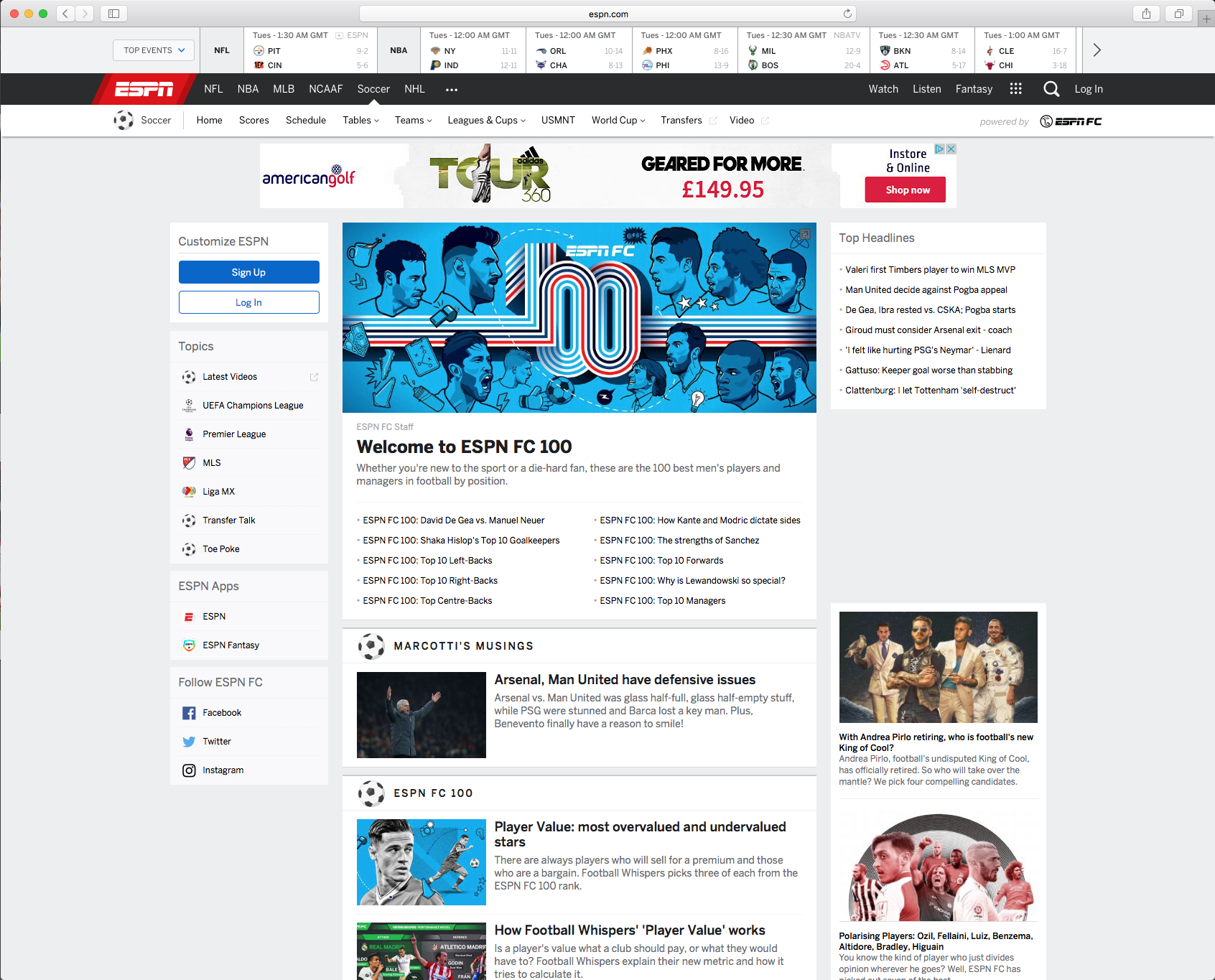Open headline Giroud must consider Arsenal exit
The height and width of the screenshot is (980, 1215).
click(928, 330)
